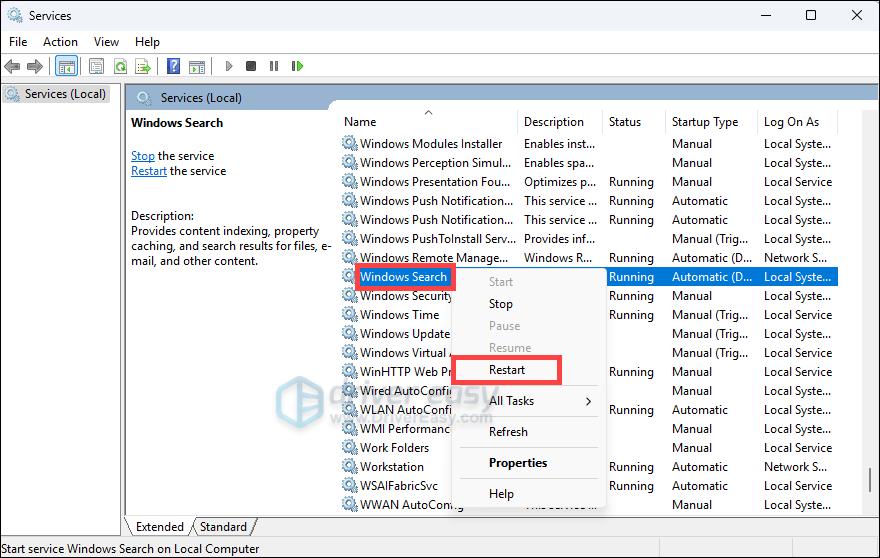Click the vertical scrollbar thumb in services list
This screenshot has height=558, width=880.
point(870,481)
